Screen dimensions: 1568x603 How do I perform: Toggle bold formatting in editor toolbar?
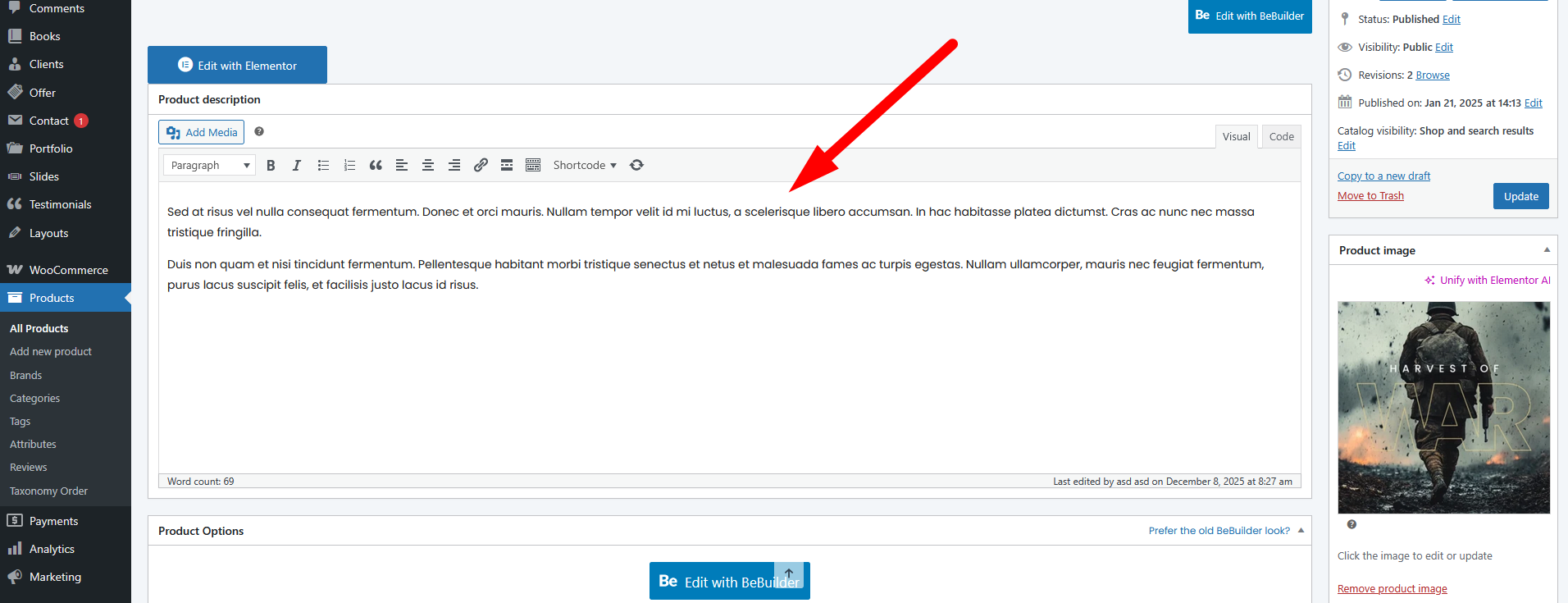pyautogui.click(x=271, y=165)
